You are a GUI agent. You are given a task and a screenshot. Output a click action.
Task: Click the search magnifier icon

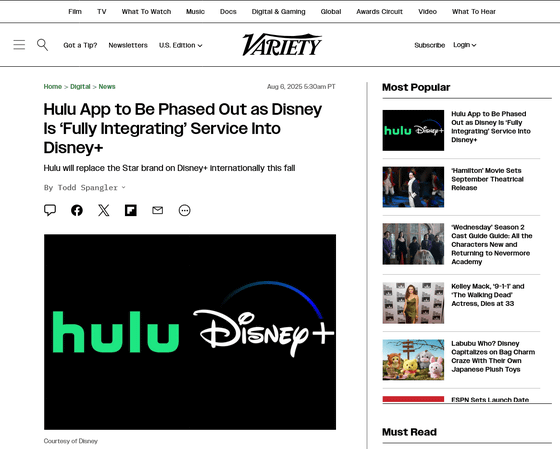click(42, 45)
